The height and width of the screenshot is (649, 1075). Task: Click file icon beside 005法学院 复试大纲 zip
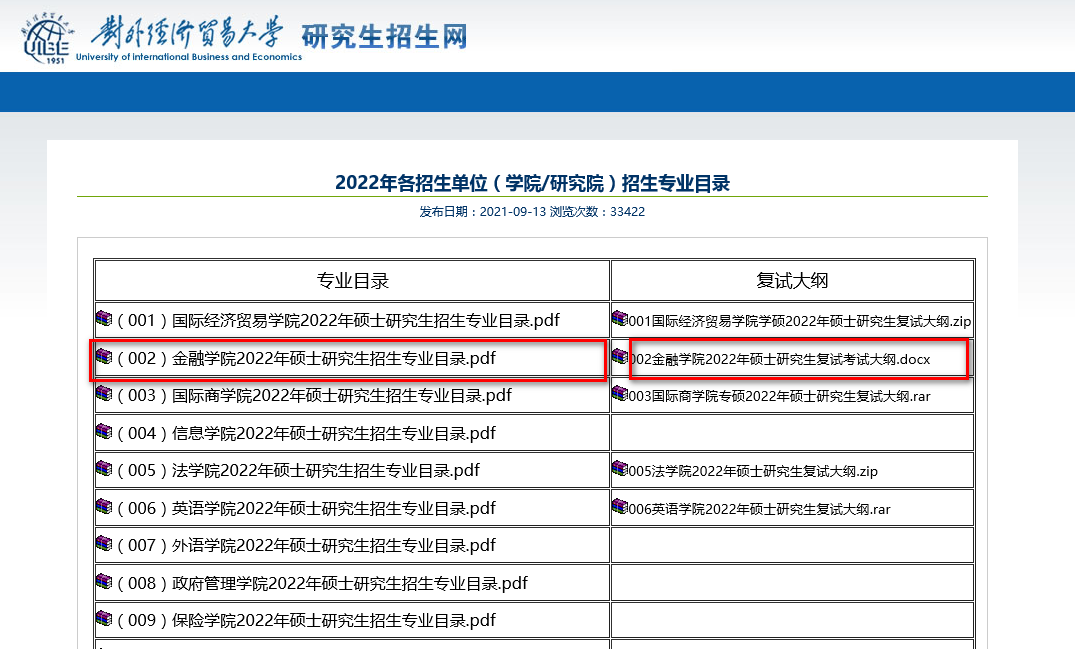tap(620, 469)
